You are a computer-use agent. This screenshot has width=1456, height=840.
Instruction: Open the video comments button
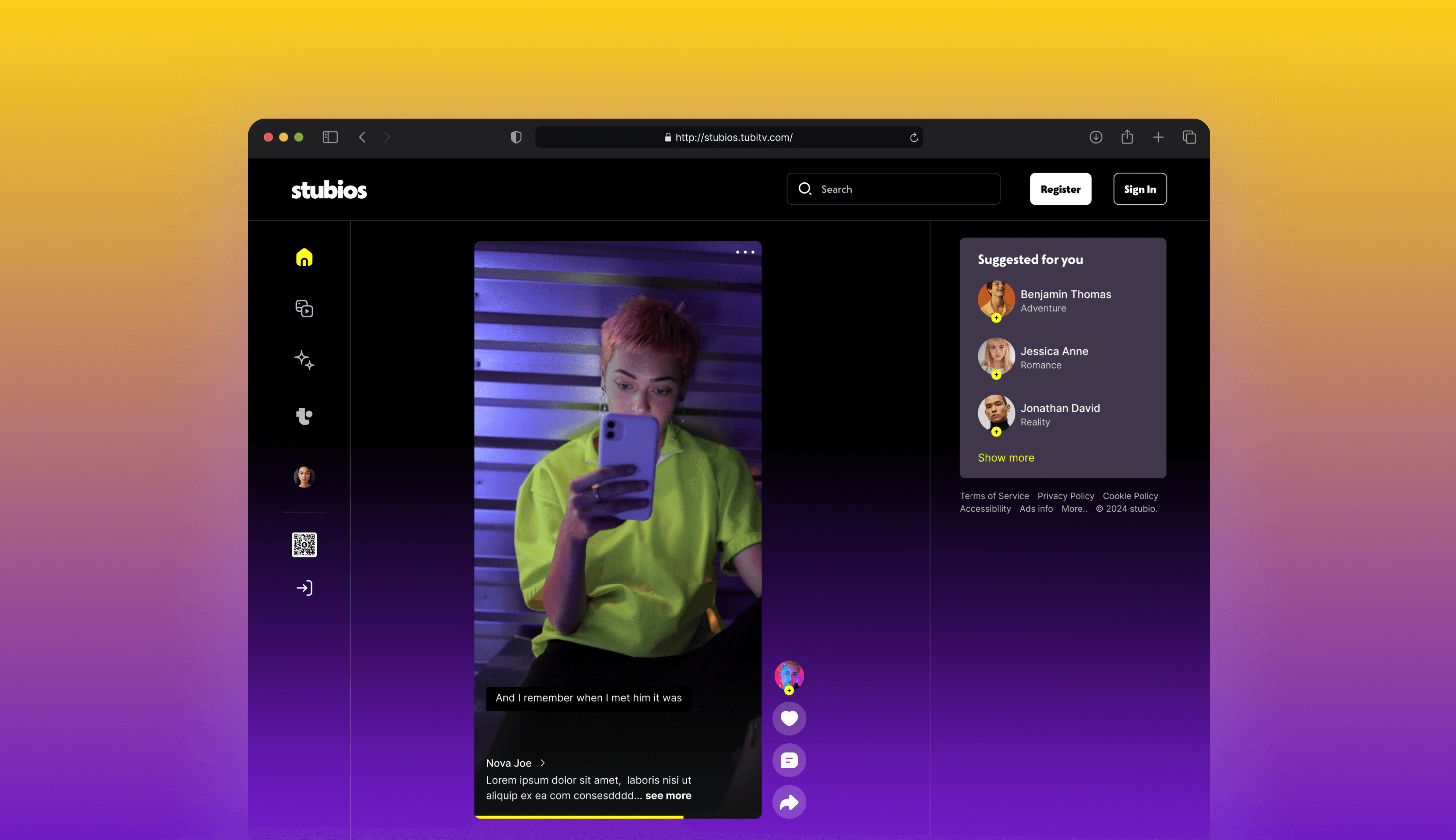(789, 760)
